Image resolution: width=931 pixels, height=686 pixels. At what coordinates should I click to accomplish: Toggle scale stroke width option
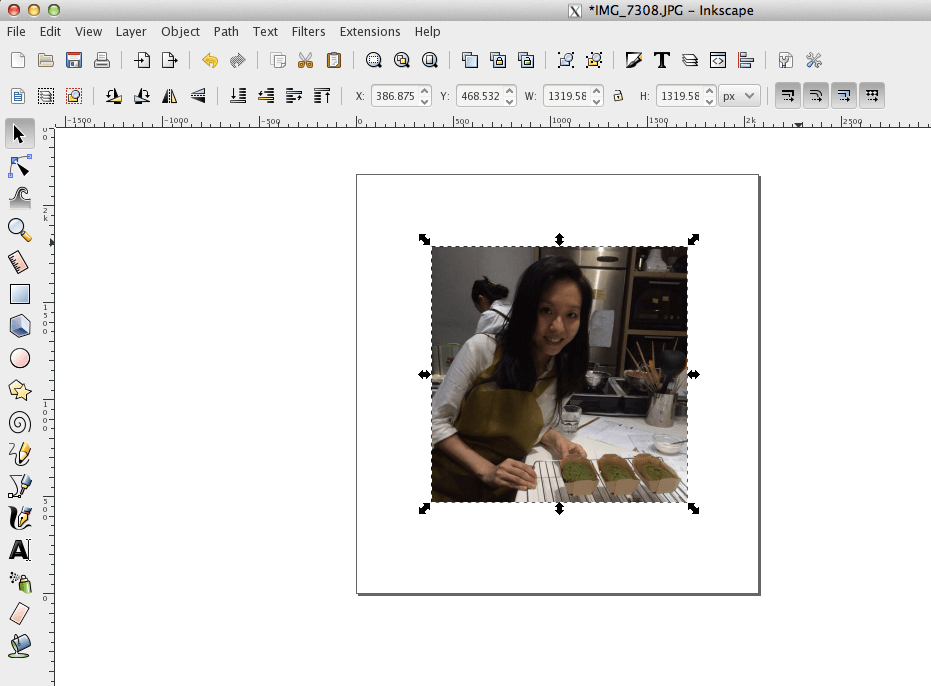788,96
